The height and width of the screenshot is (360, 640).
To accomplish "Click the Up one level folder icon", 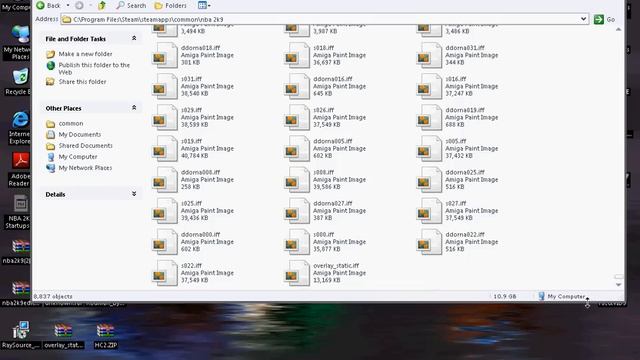I will [102, 5].
